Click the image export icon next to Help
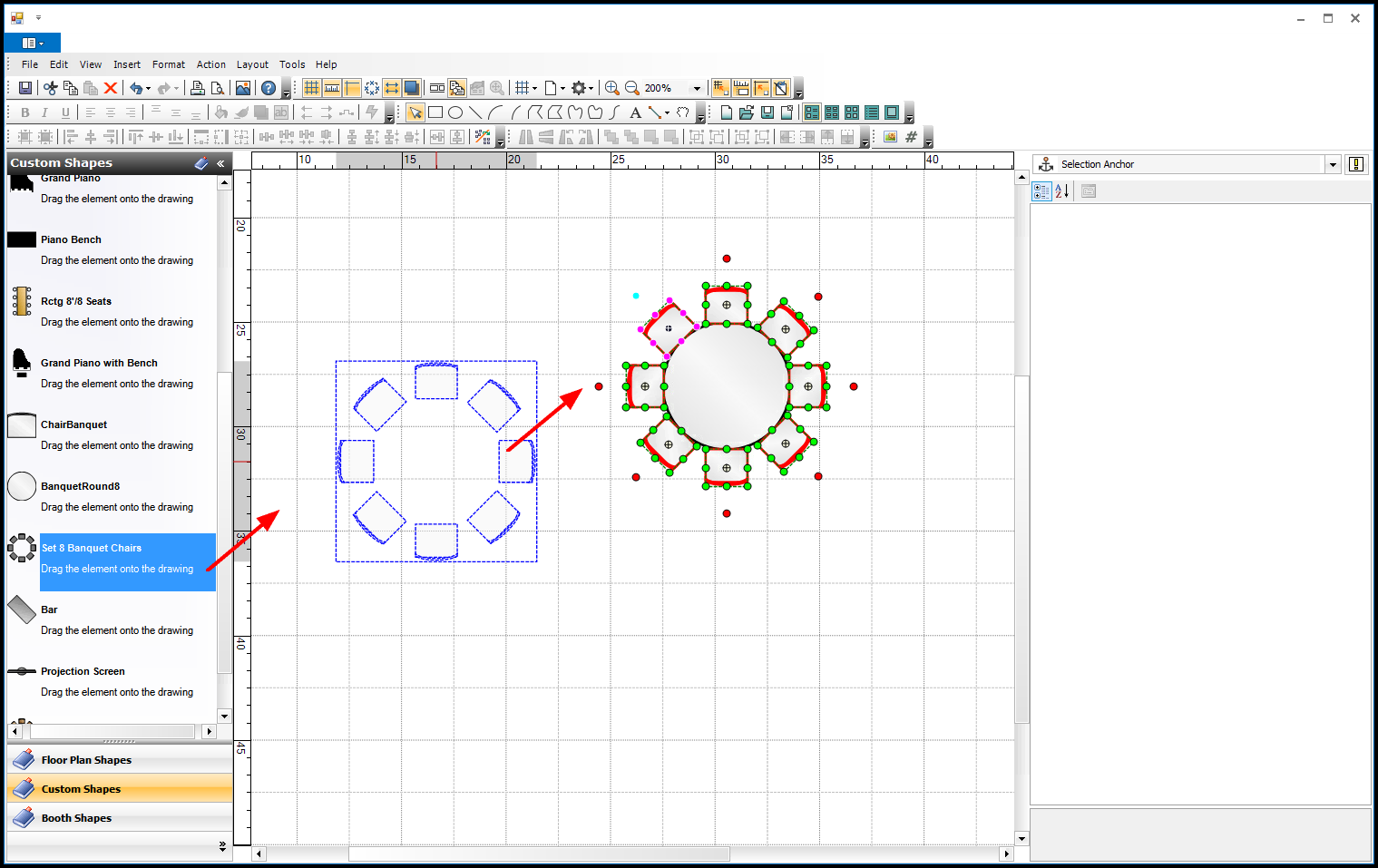Image resolution: width=1378 pixels, height=868 pixels. point(243,88)
